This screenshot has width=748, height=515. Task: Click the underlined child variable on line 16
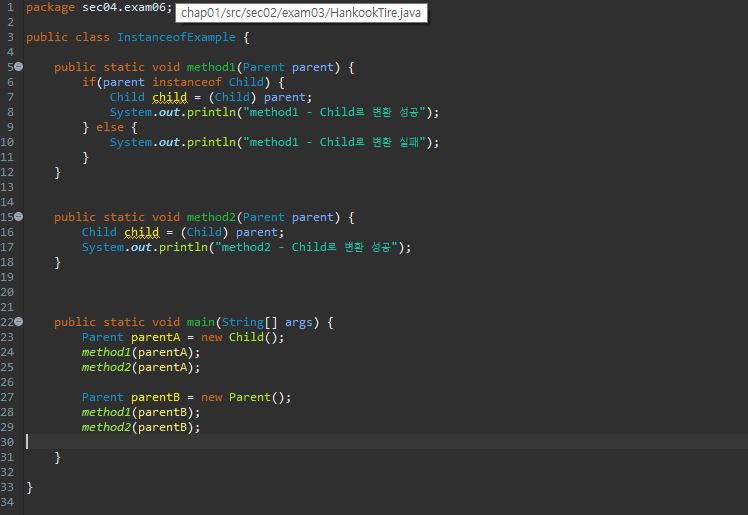(x=141, y=232)
